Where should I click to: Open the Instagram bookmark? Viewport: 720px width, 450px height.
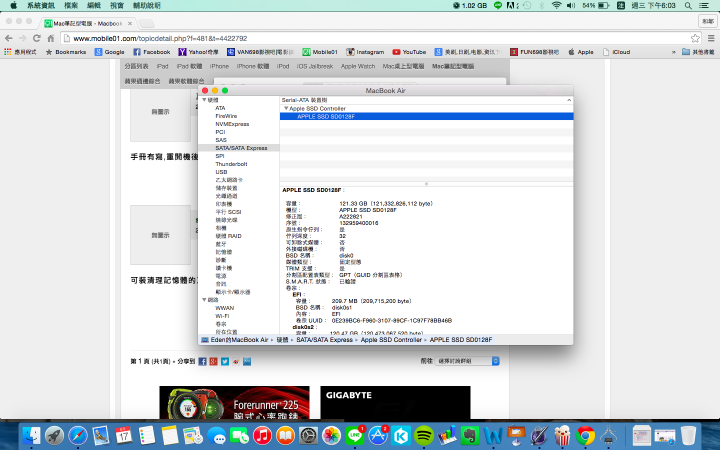click(x=365, y=52)
